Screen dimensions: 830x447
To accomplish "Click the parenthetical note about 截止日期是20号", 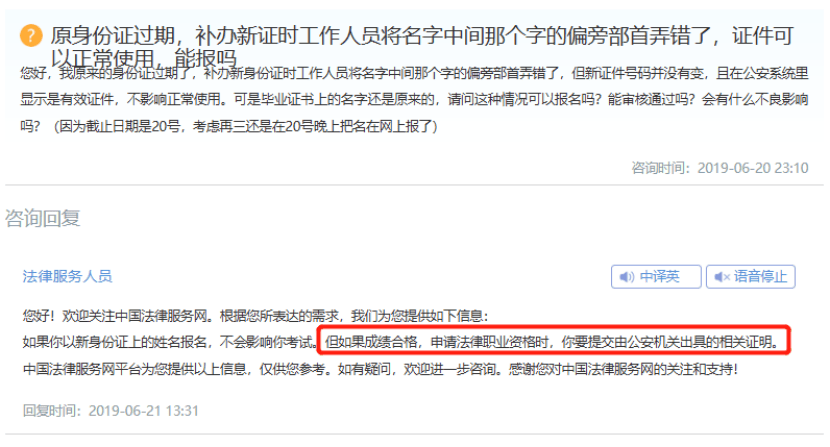I will pyautogui.click(x=245, y=126).
